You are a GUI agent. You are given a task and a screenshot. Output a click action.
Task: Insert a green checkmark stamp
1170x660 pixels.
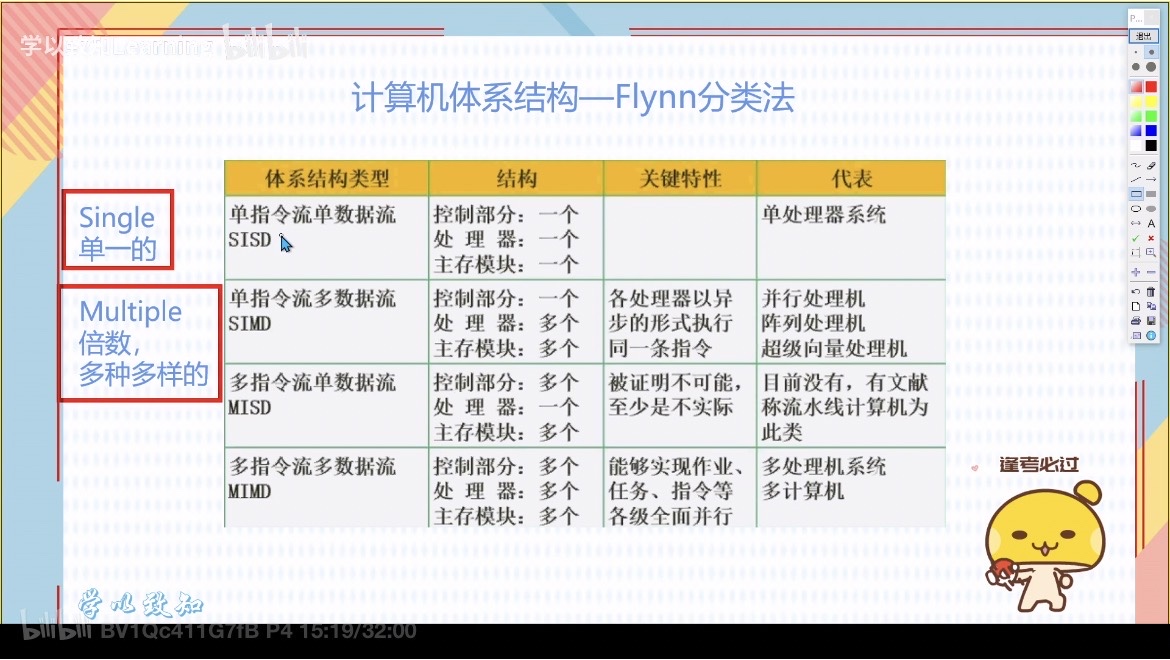[1135, 239]
